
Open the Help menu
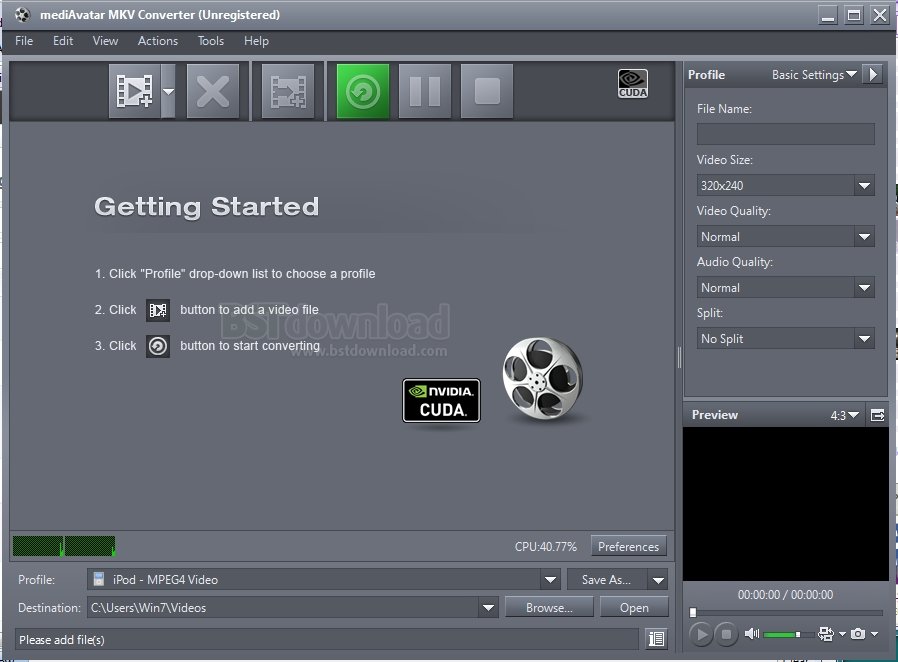[256, 41]
